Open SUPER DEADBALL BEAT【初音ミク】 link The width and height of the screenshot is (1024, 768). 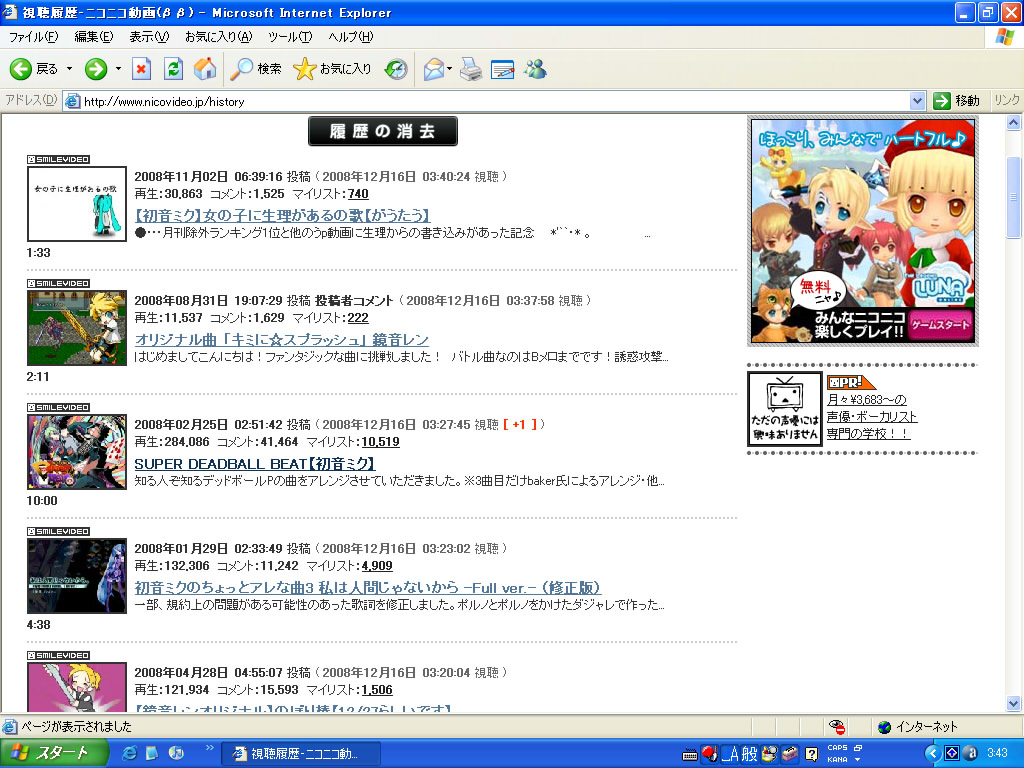(x=255, y=464)
